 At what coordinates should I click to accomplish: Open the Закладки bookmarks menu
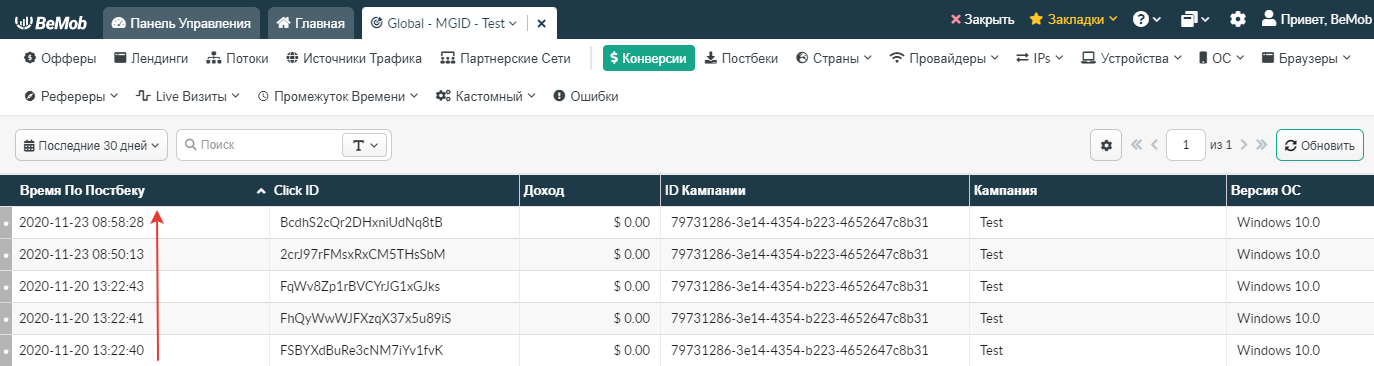pos(1073,19)
